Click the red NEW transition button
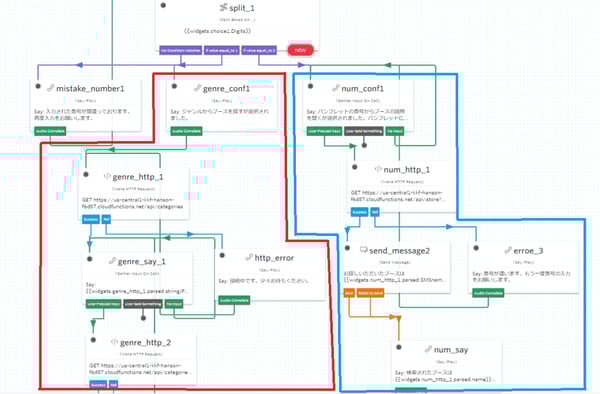The image size is (600, 394). tap(300, 50)
